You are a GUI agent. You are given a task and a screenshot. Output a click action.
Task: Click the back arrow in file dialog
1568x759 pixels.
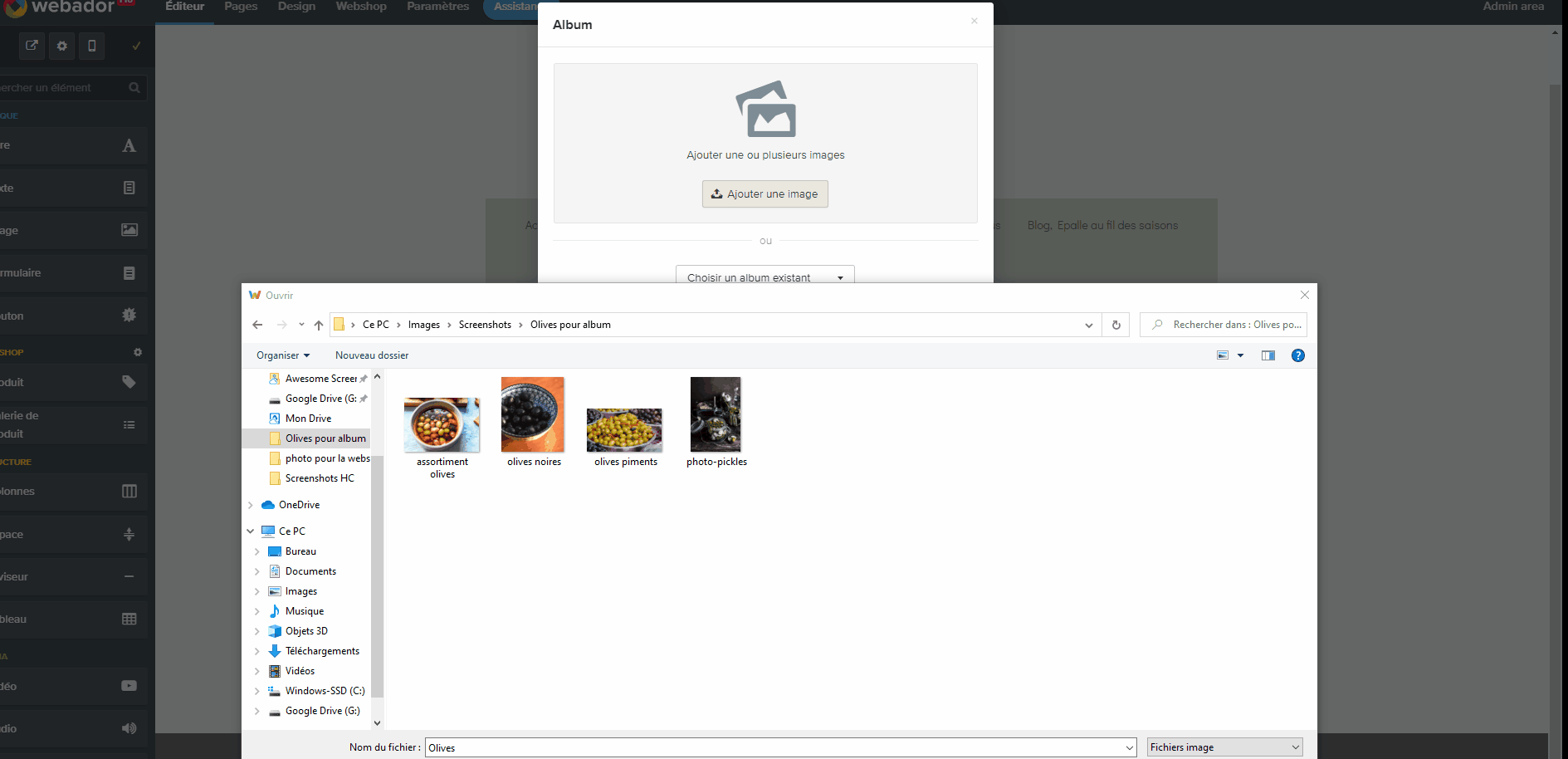pos(257,325)
